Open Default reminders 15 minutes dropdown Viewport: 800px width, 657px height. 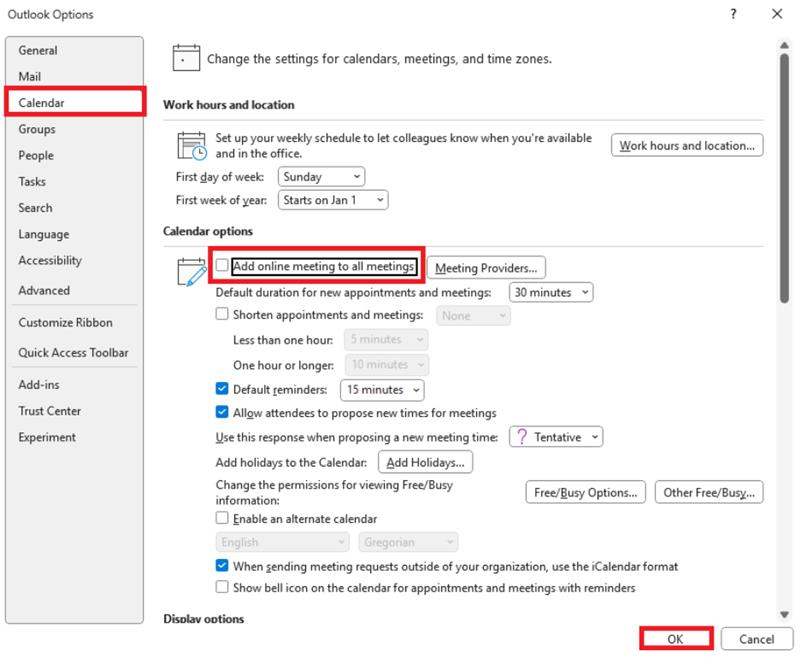[382, 390]
